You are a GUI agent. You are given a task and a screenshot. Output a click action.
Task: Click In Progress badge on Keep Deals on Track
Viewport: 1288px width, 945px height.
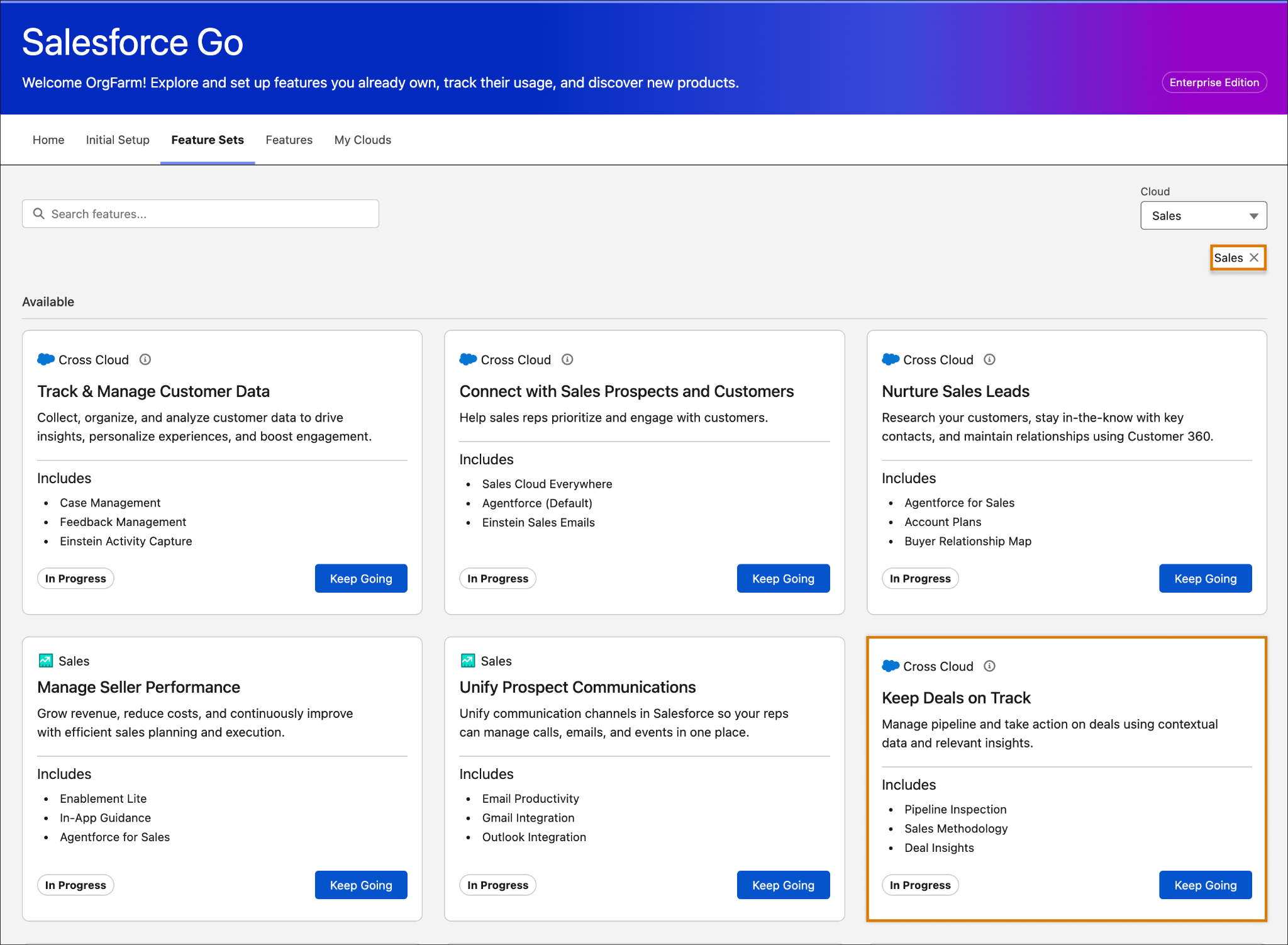click(920, 885)
